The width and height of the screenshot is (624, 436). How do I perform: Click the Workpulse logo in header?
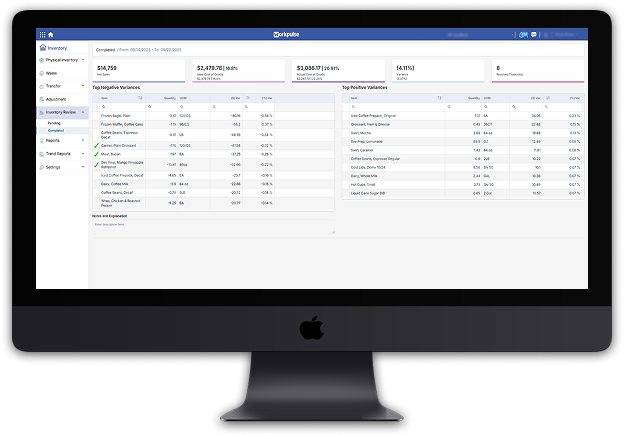(x=286, y=35)
